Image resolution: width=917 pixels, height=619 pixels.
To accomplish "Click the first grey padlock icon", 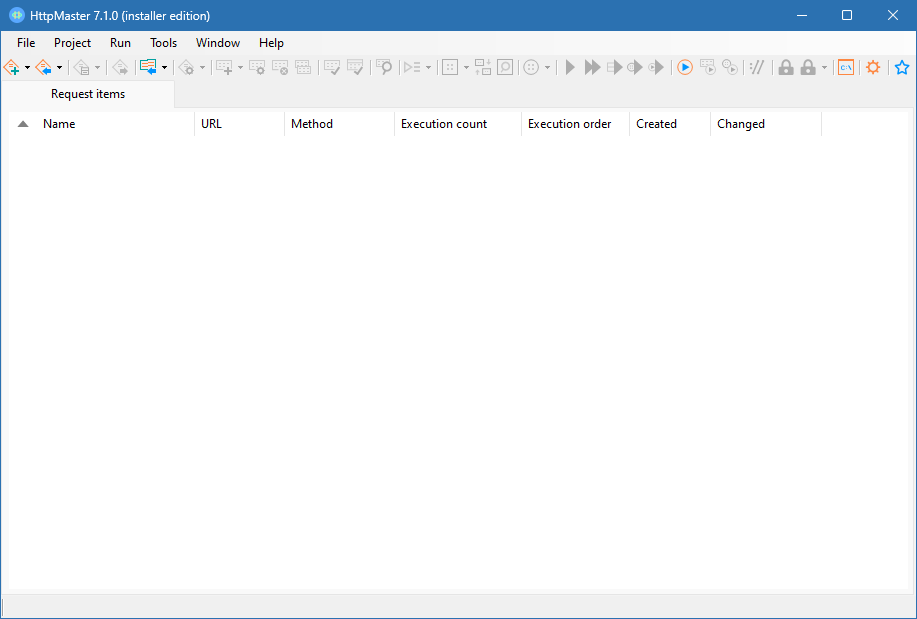I will click(786, 68).
